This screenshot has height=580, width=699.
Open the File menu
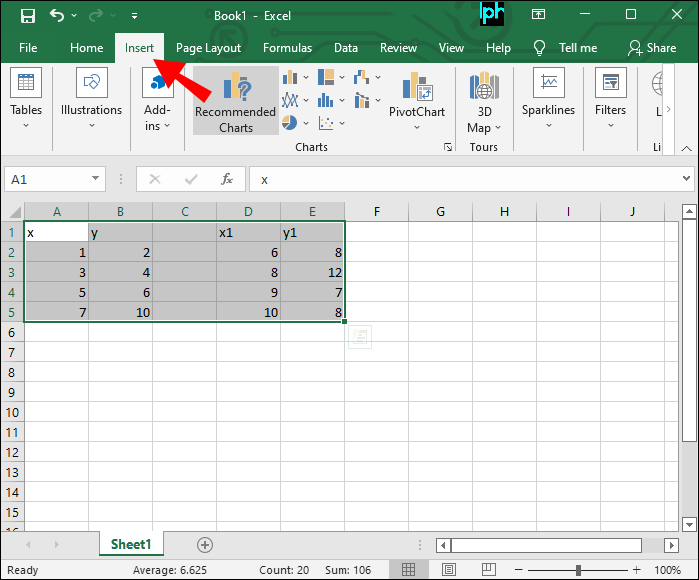coord(28,48)
